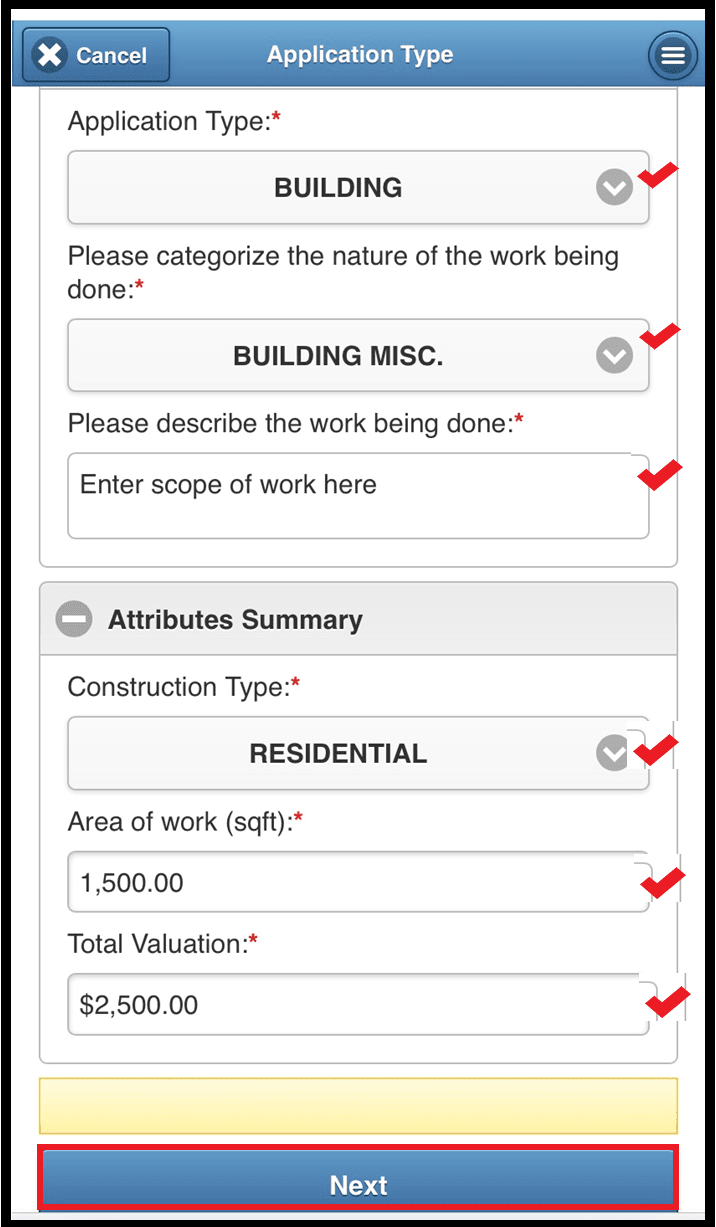Tap the Next button
This screenshot has height=1227, width=716.
pyautogui.click(x=358, y=1185)
